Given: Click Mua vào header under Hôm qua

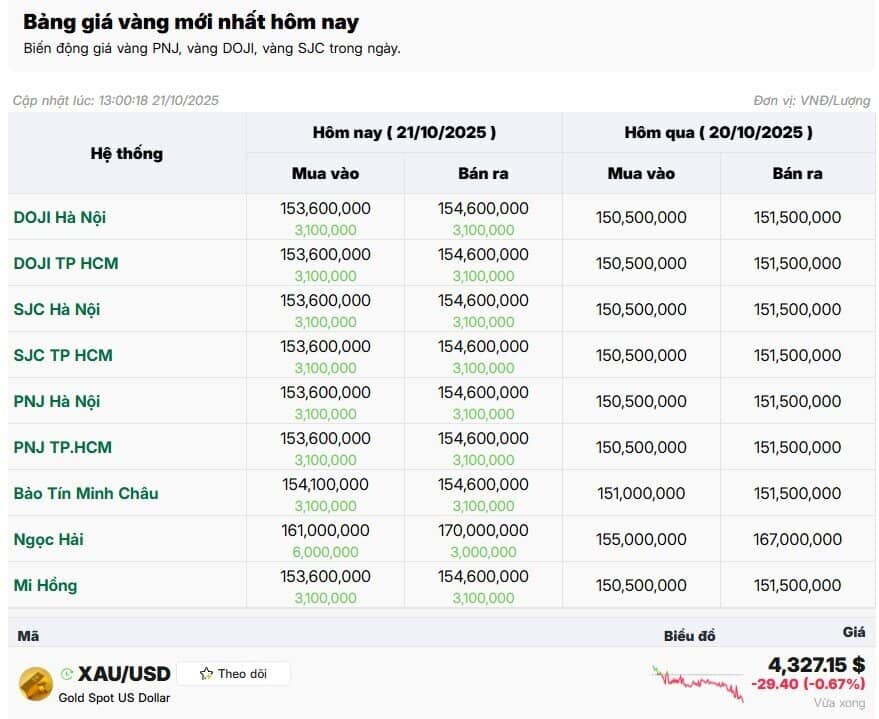Looking at the screenshot, I should coord(641,173).
